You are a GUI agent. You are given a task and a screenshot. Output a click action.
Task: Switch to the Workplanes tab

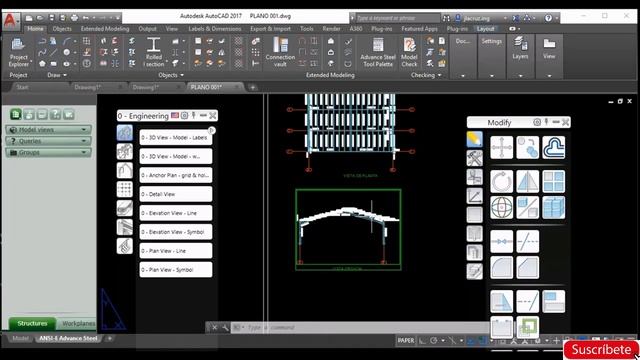pyautogui.click(x=78, y=324)
